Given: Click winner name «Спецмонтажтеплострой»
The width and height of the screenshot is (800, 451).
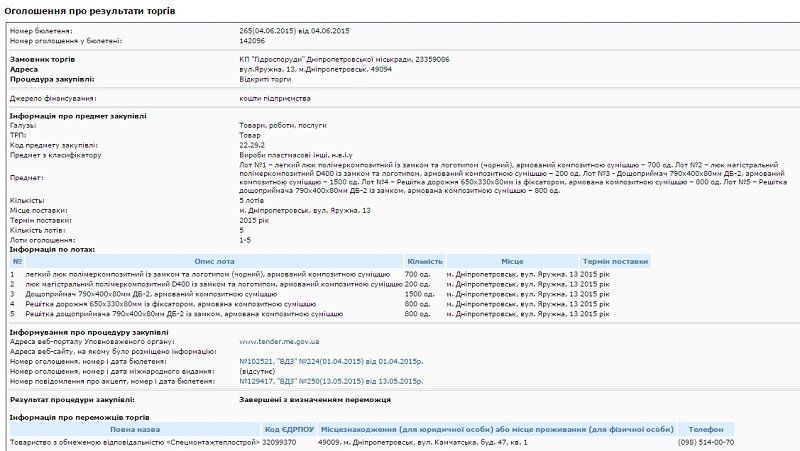Looking at the screenshot, I should (x=134, y=441).
